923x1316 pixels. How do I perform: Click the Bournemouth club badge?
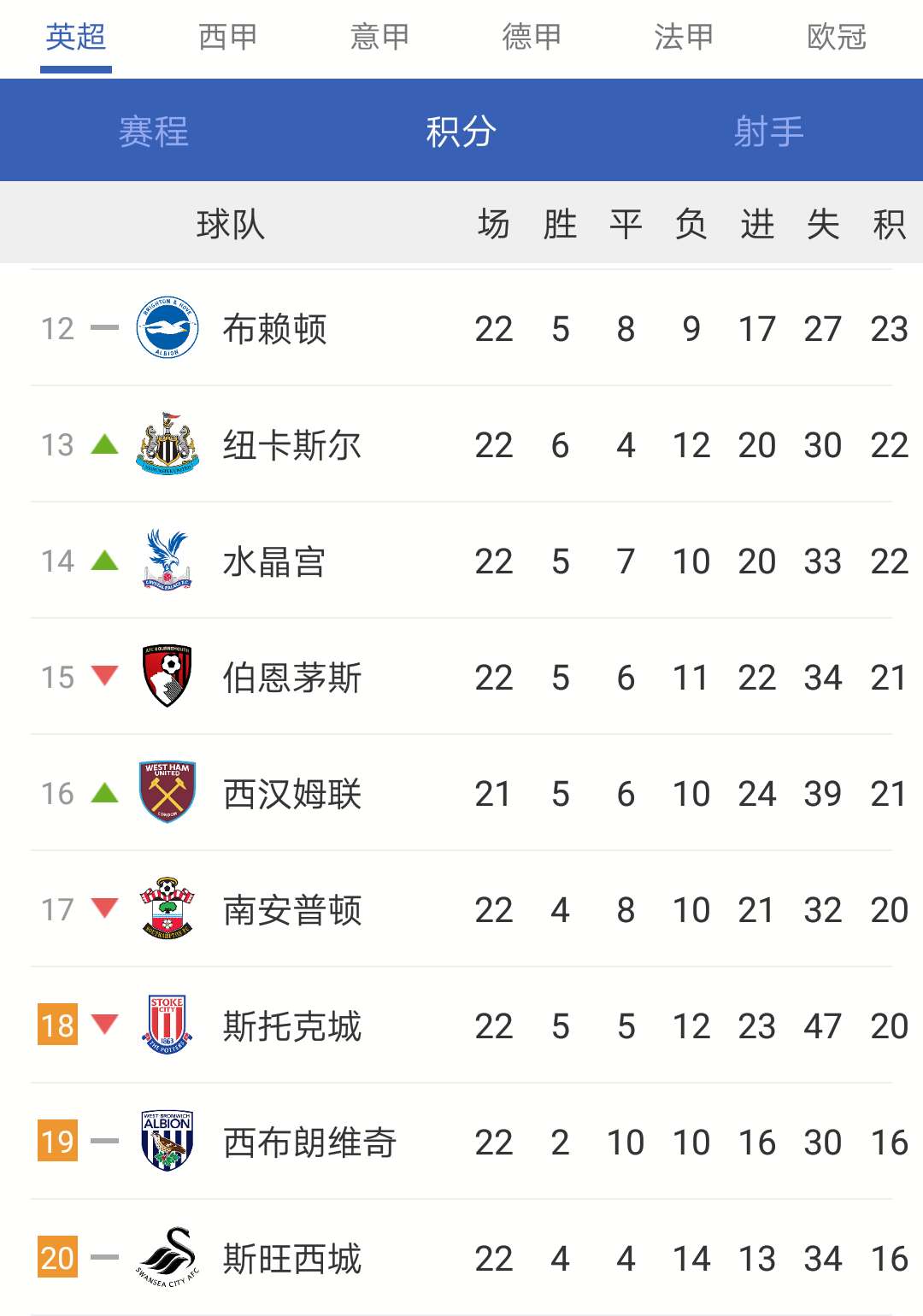165,677
